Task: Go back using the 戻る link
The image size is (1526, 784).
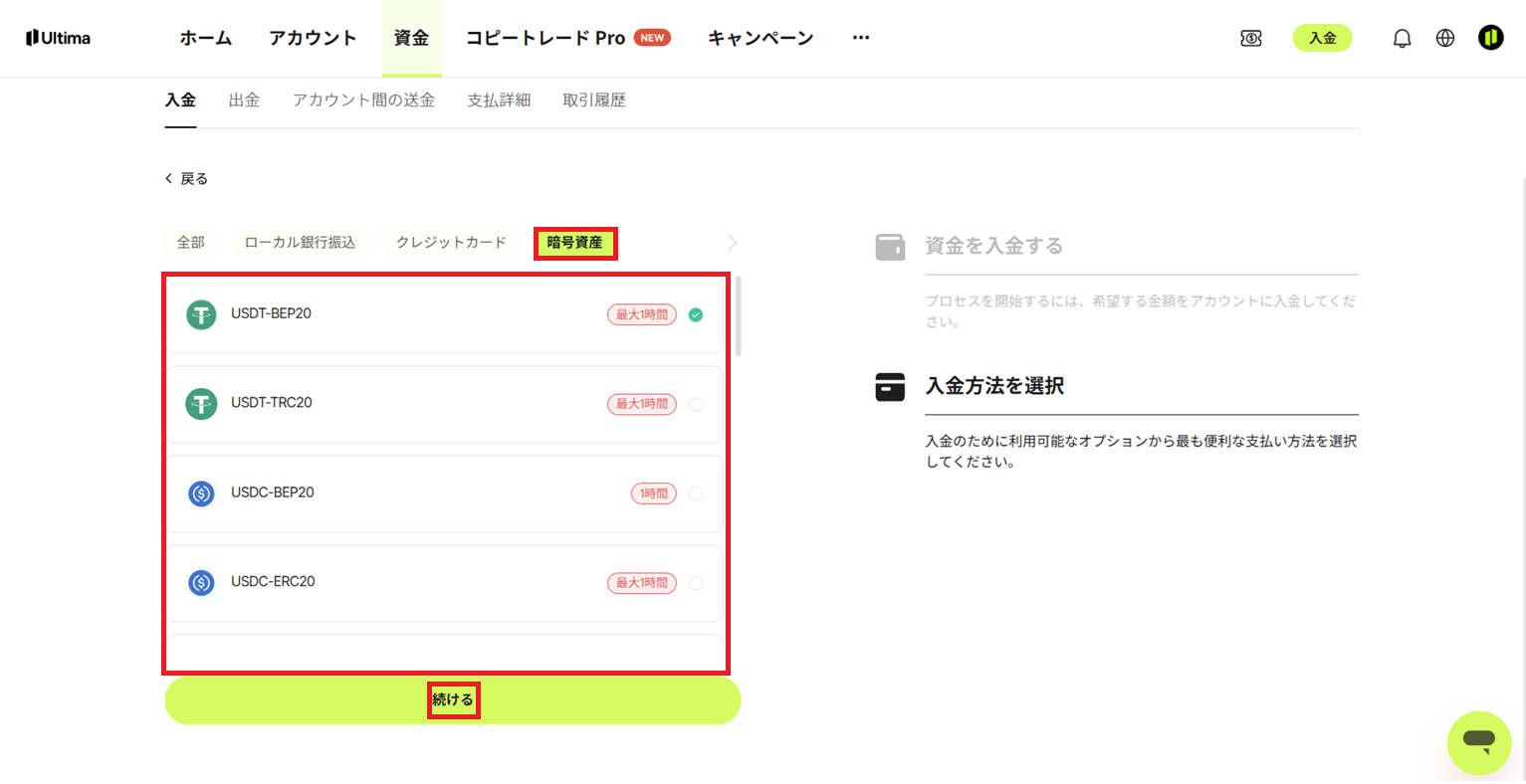Action: (x=186, y=179)
